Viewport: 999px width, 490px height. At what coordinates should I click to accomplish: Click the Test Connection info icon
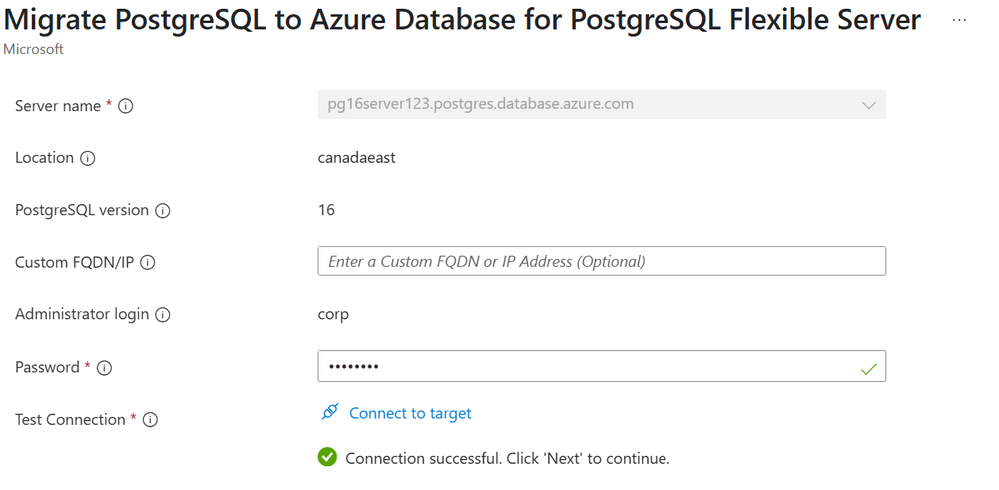click(150, 420)
